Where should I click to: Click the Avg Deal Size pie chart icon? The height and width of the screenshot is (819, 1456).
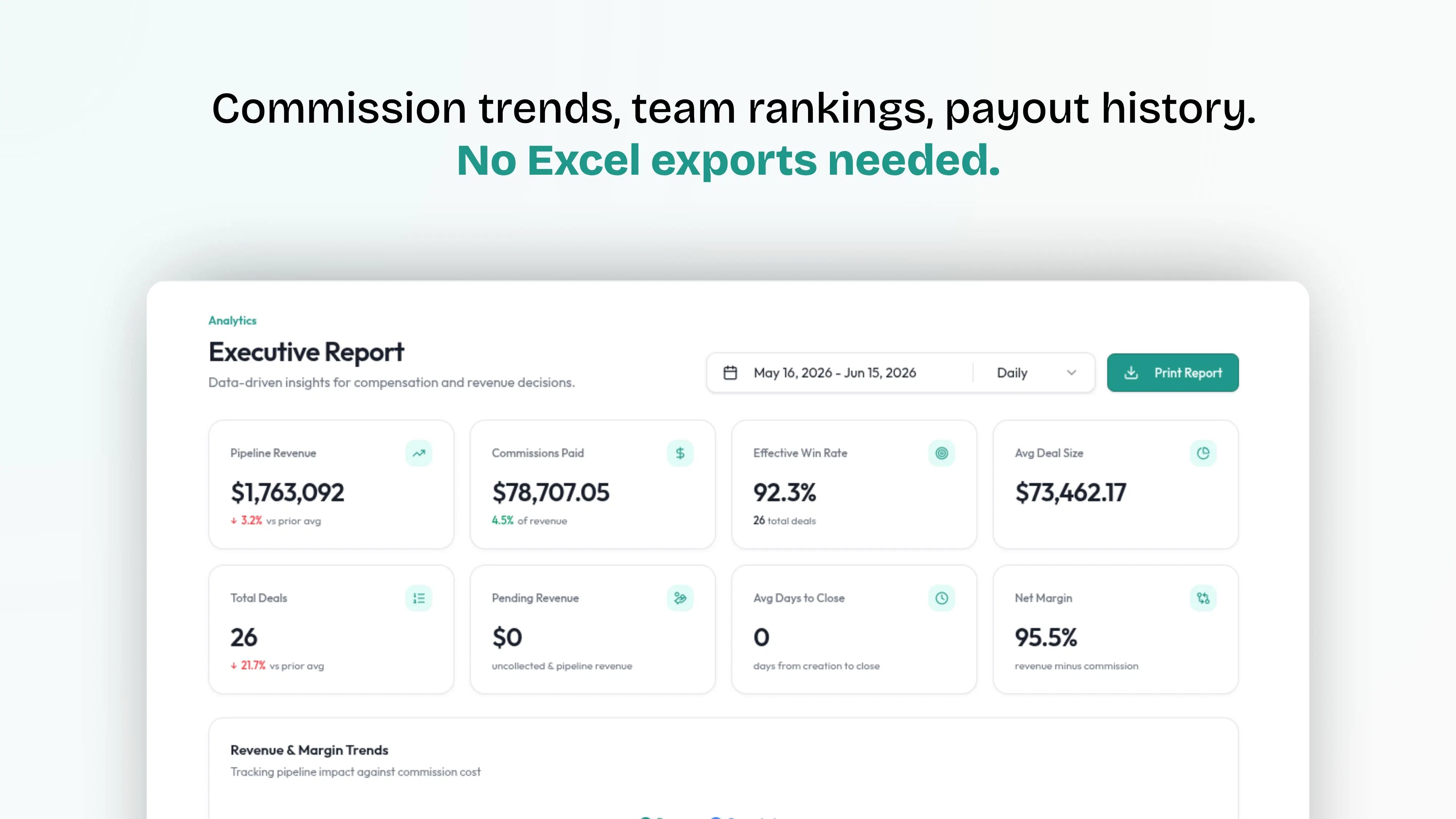pyautogui.click(x=1203, y=453)
